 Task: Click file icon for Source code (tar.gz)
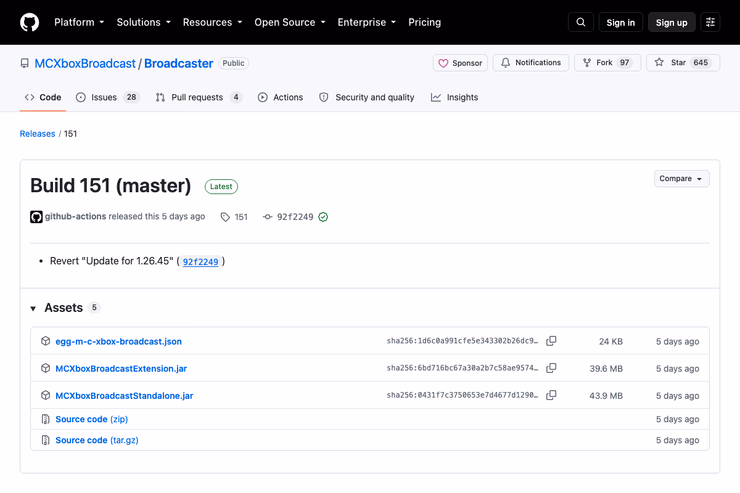(x=45, y=440)
